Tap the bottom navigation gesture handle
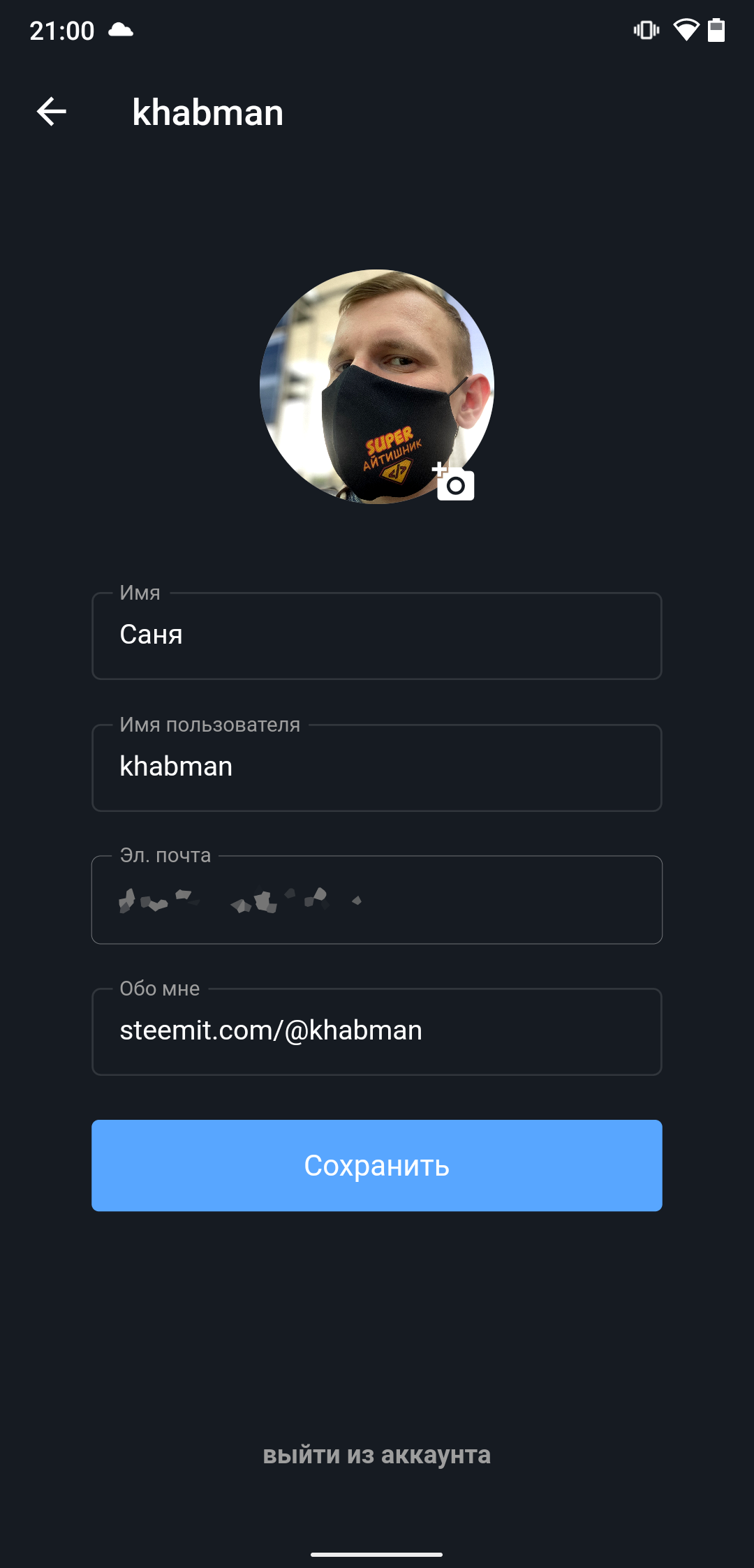 [377, 1555]
